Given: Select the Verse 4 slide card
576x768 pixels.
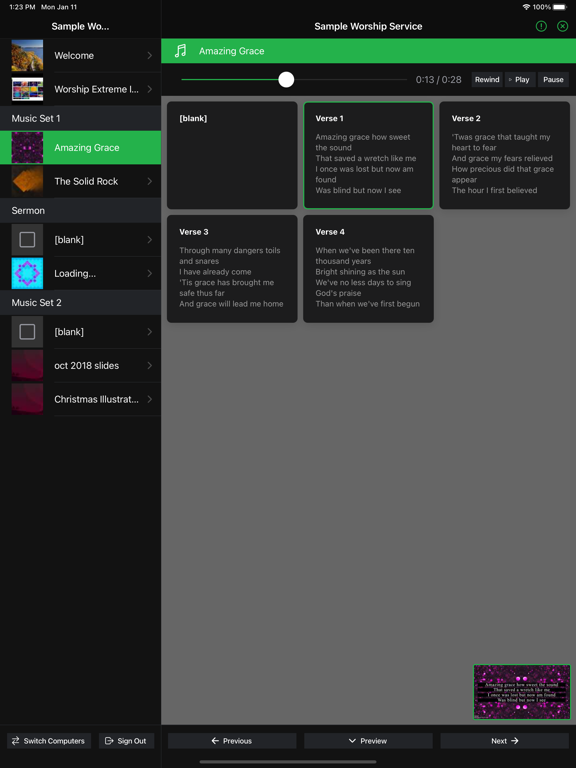Looking at the screenshot, I should coord(368,268).
